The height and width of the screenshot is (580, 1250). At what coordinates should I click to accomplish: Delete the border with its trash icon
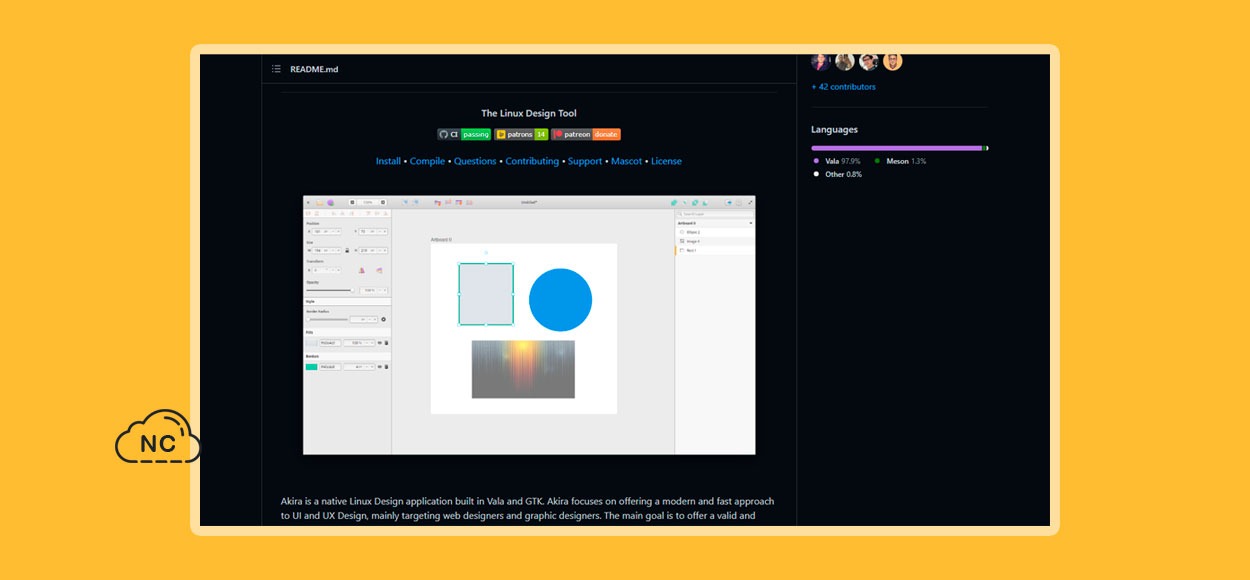click(x=386, y=367)
